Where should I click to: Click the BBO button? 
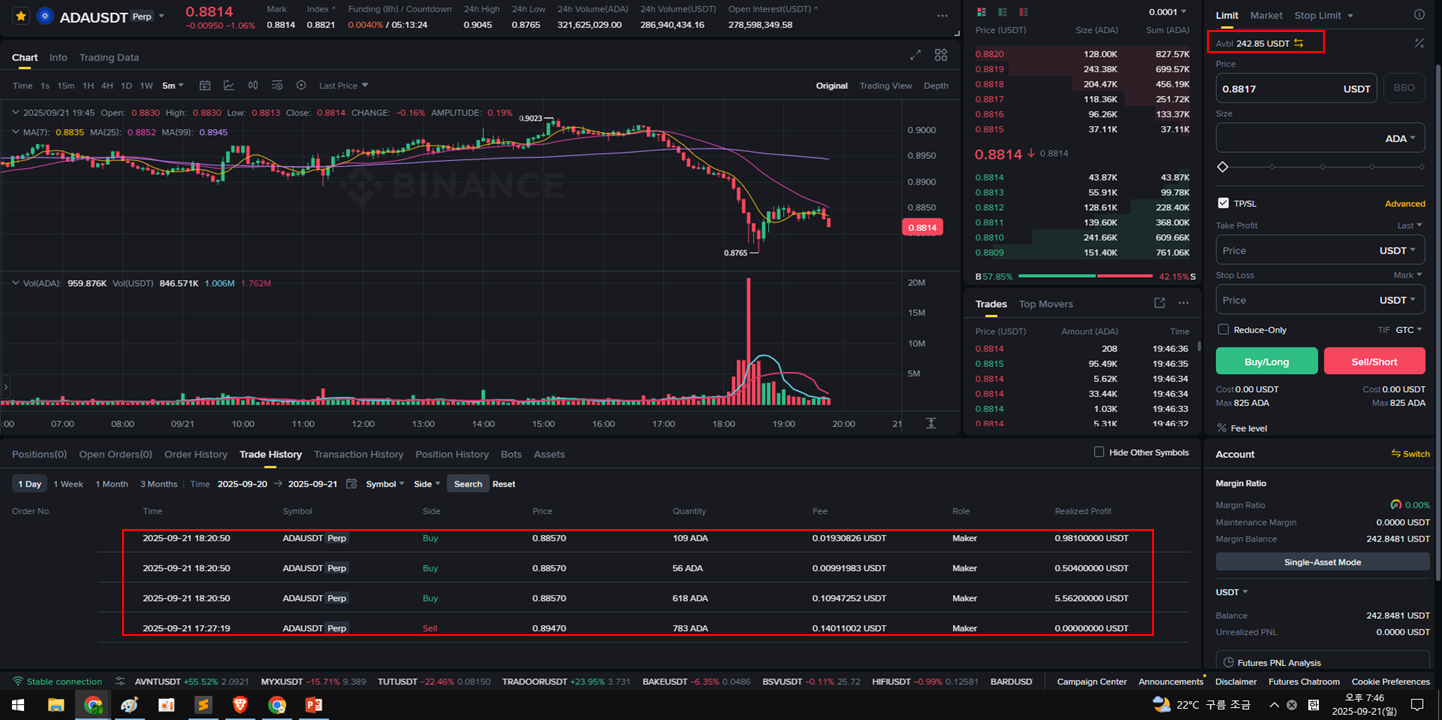[x=1404, y=88]
